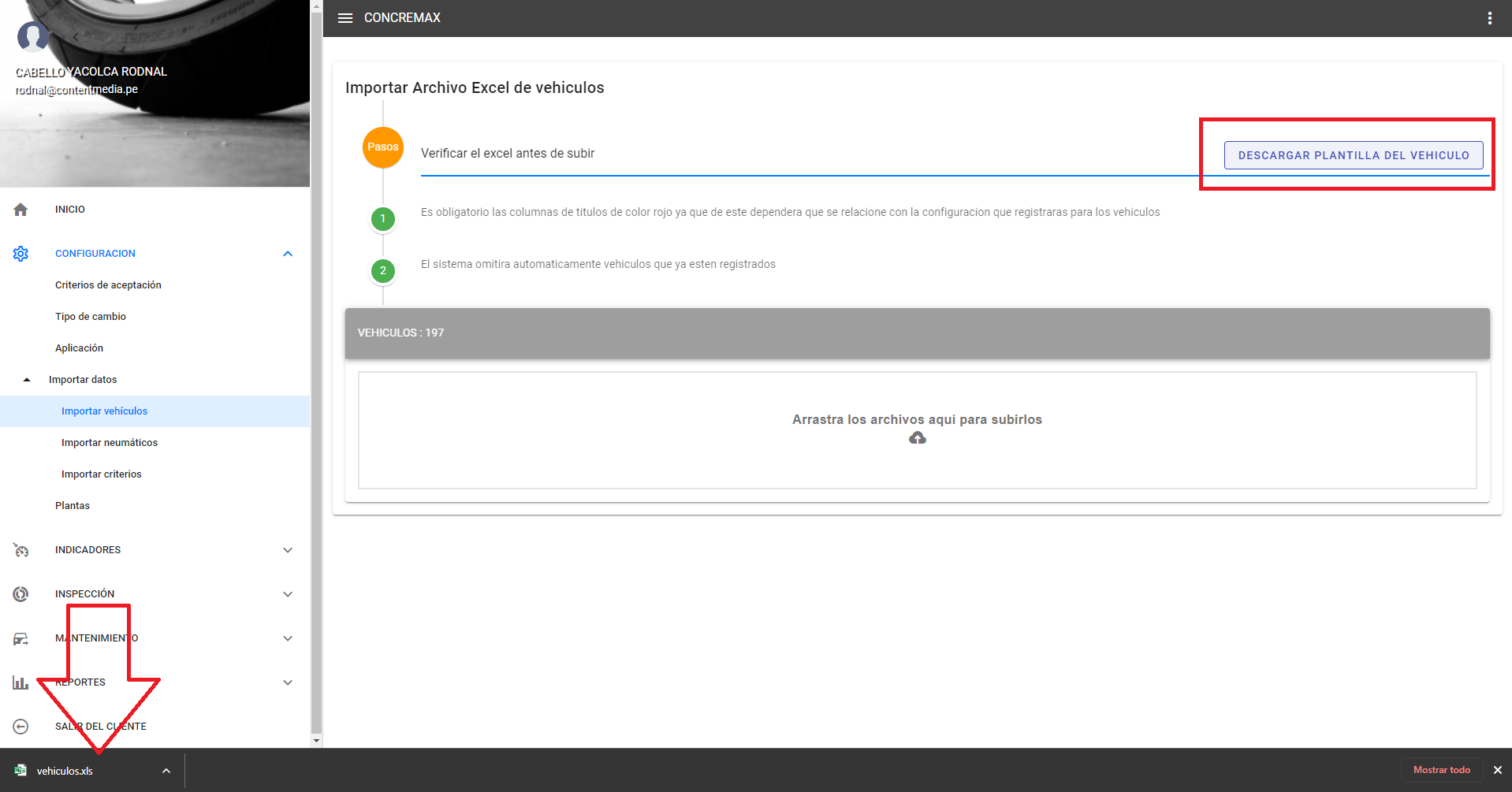Click the bar chart icon for REPORTES
This screenshot has width=1512, height=792.
coord(20,682)
